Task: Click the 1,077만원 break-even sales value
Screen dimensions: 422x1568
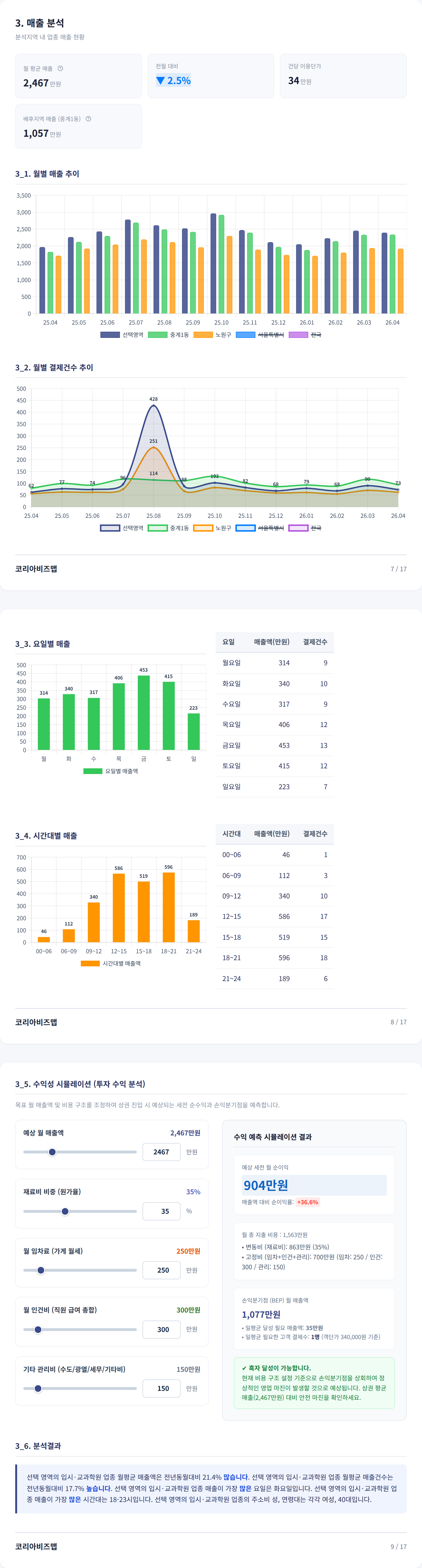Action: (261, 1314)
